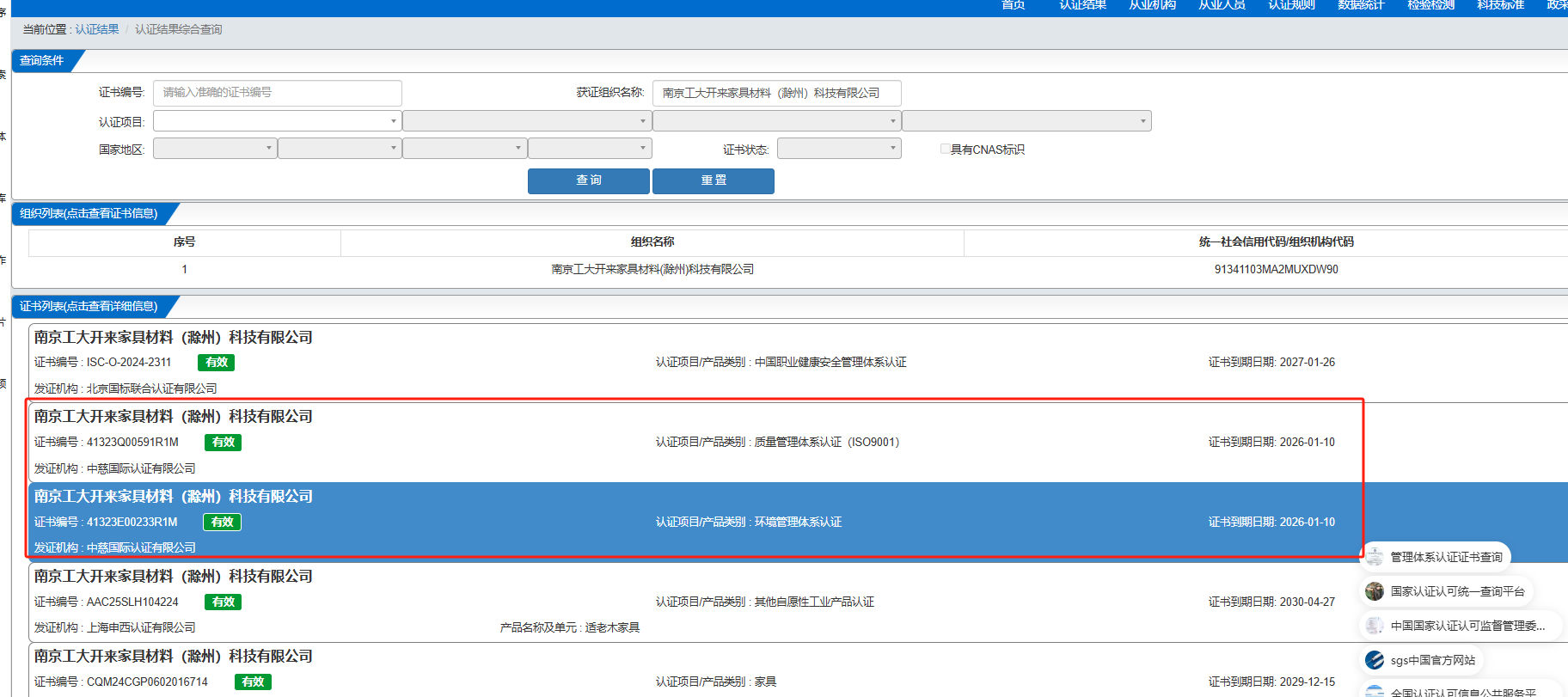The image size is (1568, 697).
Task: Click the sgs中国官方网站 suggestion icon
Action: point(1375,660)
